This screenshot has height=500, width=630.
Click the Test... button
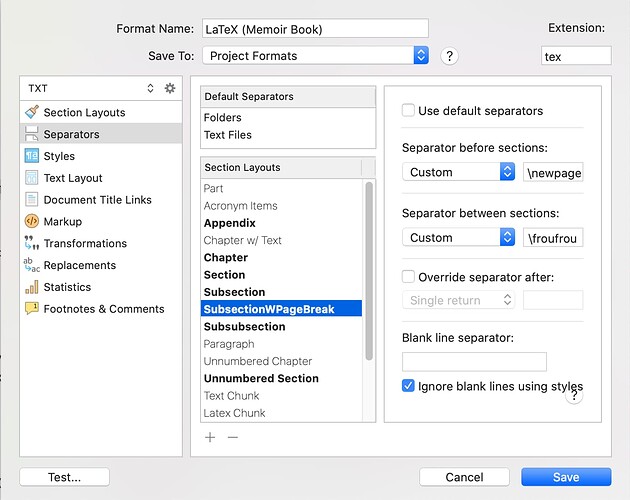click(64, 477)
